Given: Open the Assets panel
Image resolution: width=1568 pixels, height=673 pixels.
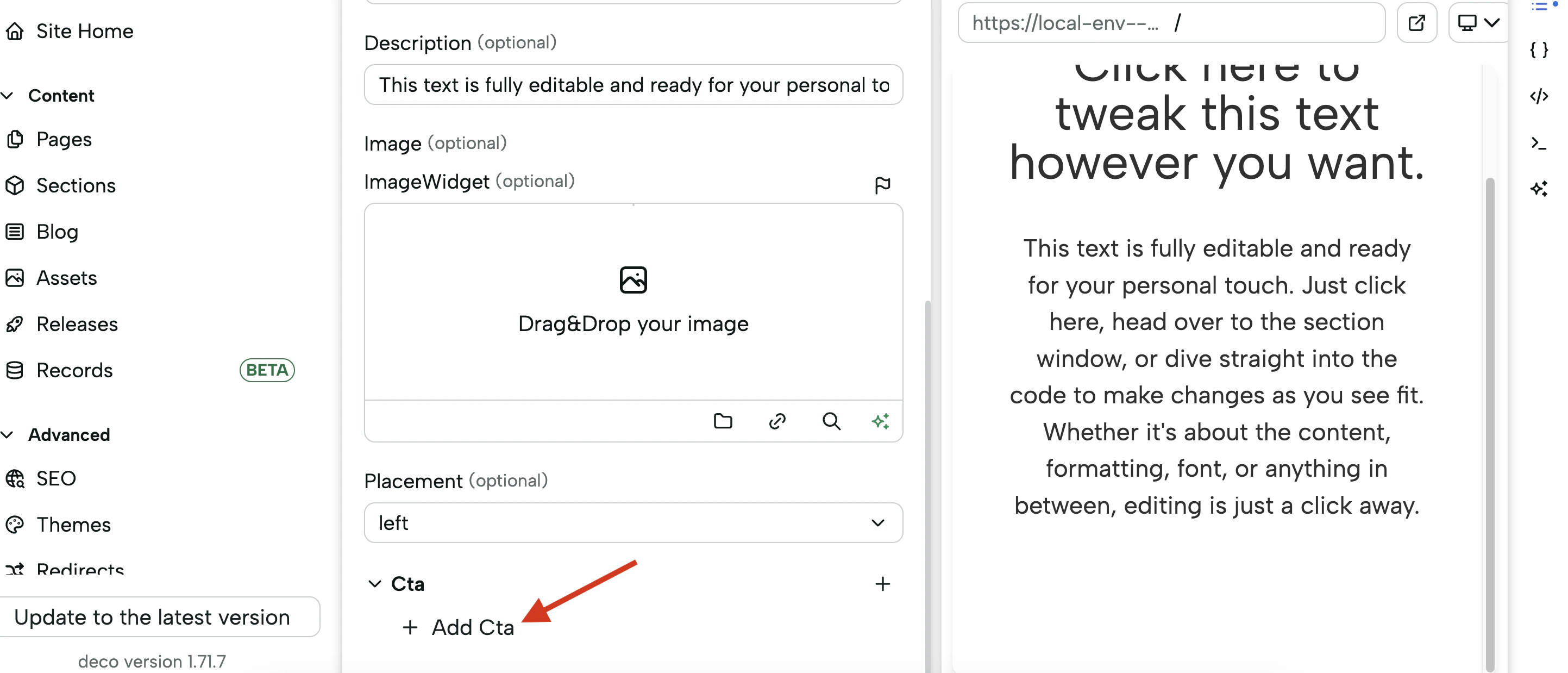Looking at the screenshot, I should (x=66, y=278).
